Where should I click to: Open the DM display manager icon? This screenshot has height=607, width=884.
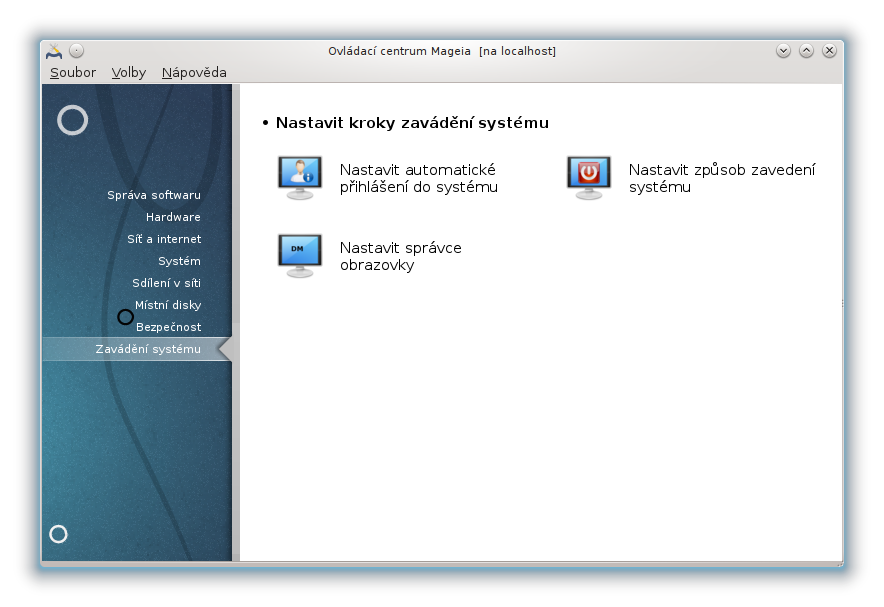pos(300,256)
